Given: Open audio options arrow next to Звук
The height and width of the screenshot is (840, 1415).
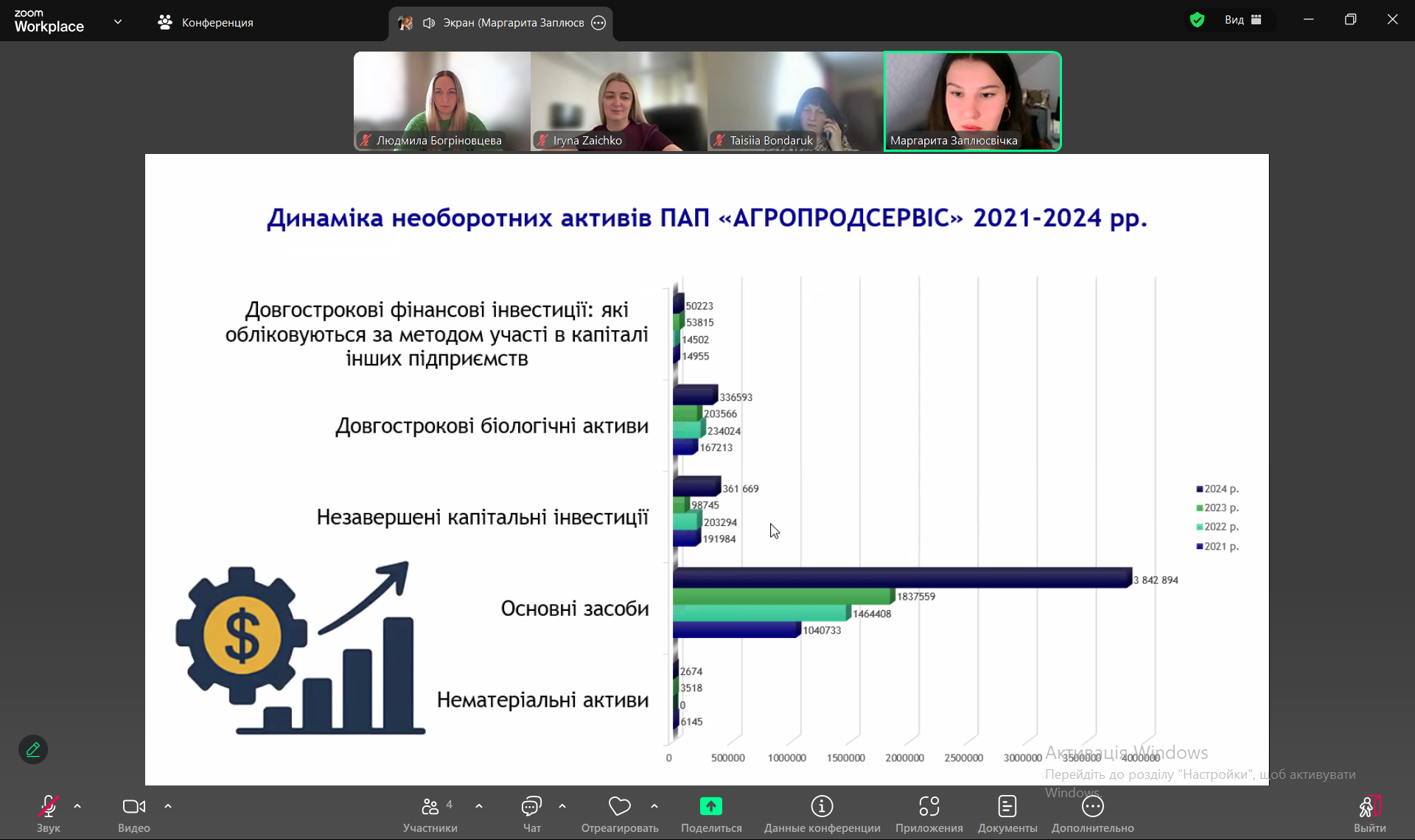Looking at the screenshot, I should tap(77, 806).
